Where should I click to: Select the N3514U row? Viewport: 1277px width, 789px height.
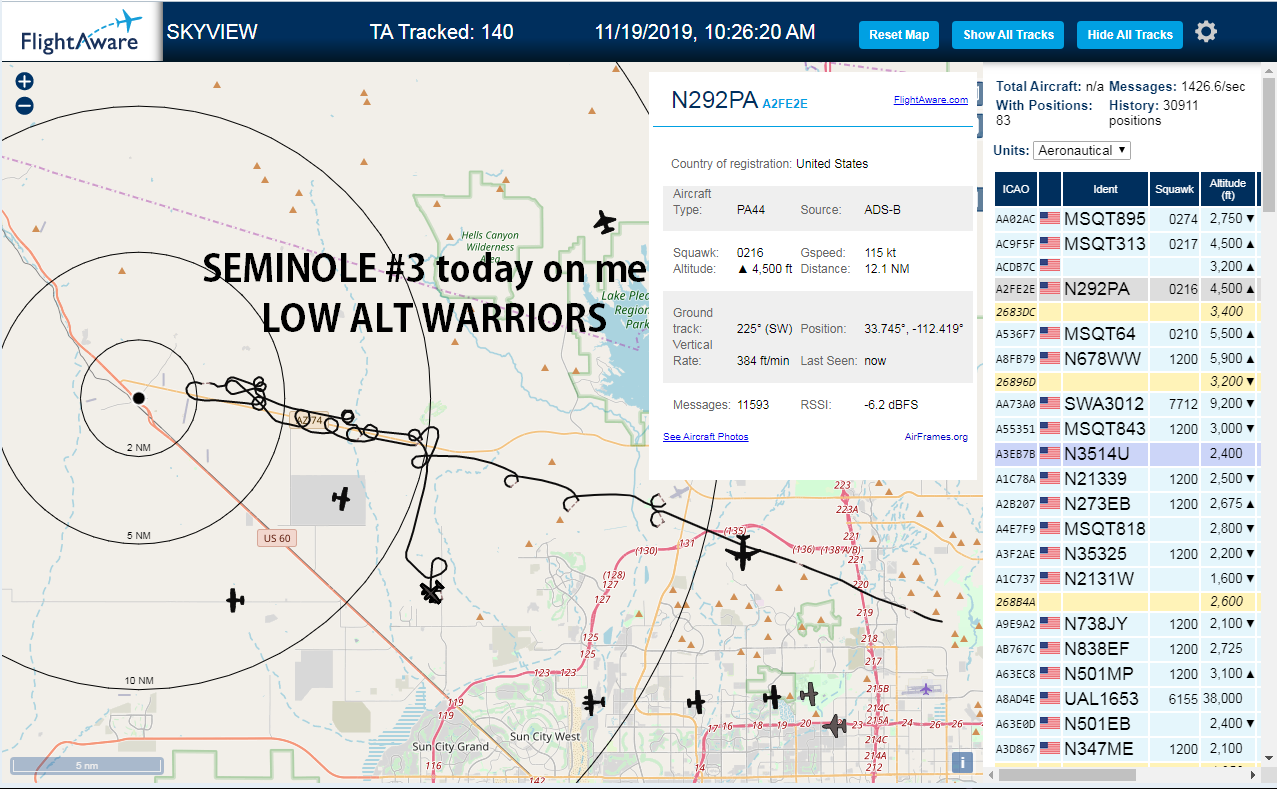click(1126, 453)
